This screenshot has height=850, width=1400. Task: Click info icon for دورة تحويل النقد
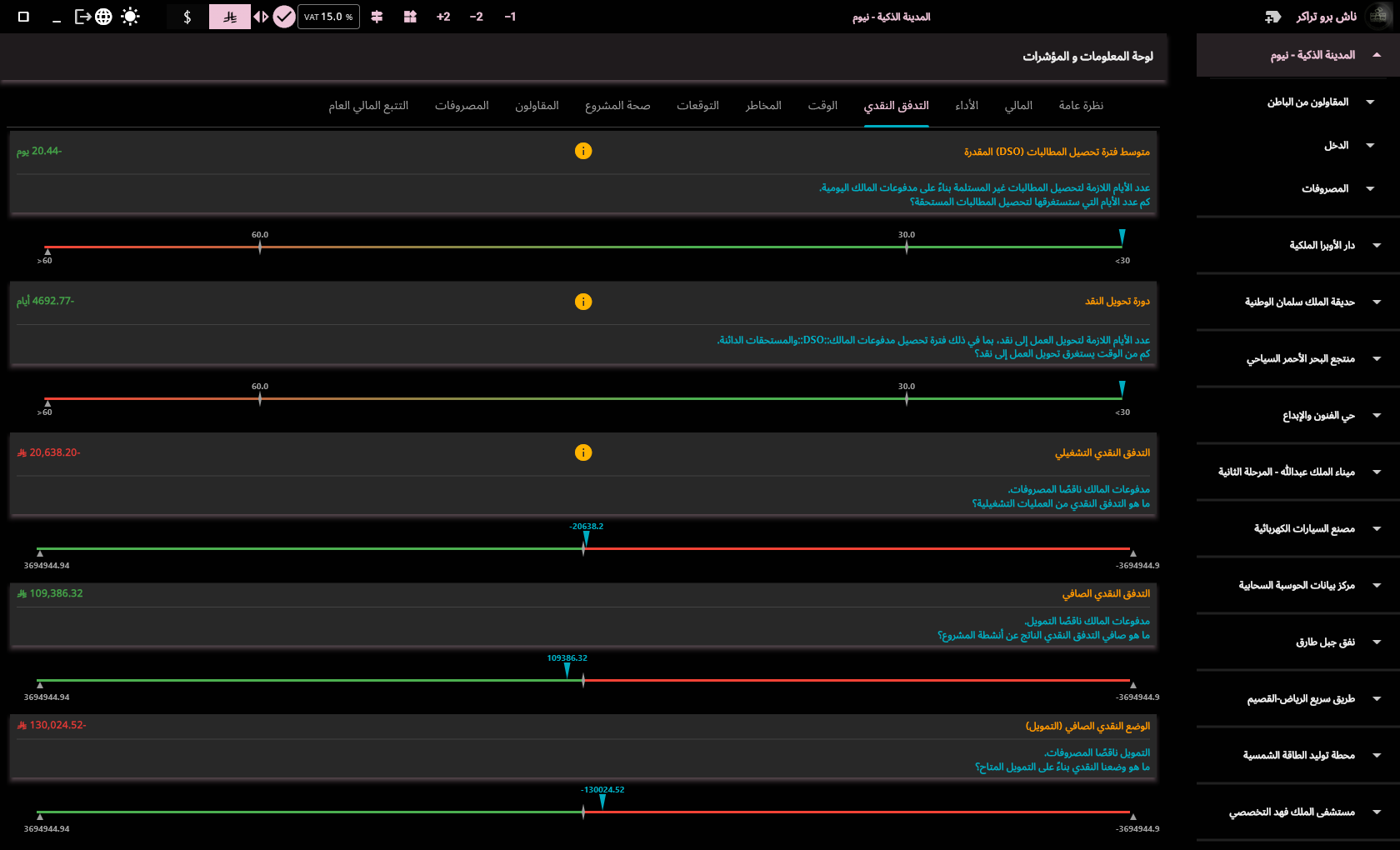tap(583, 302)
